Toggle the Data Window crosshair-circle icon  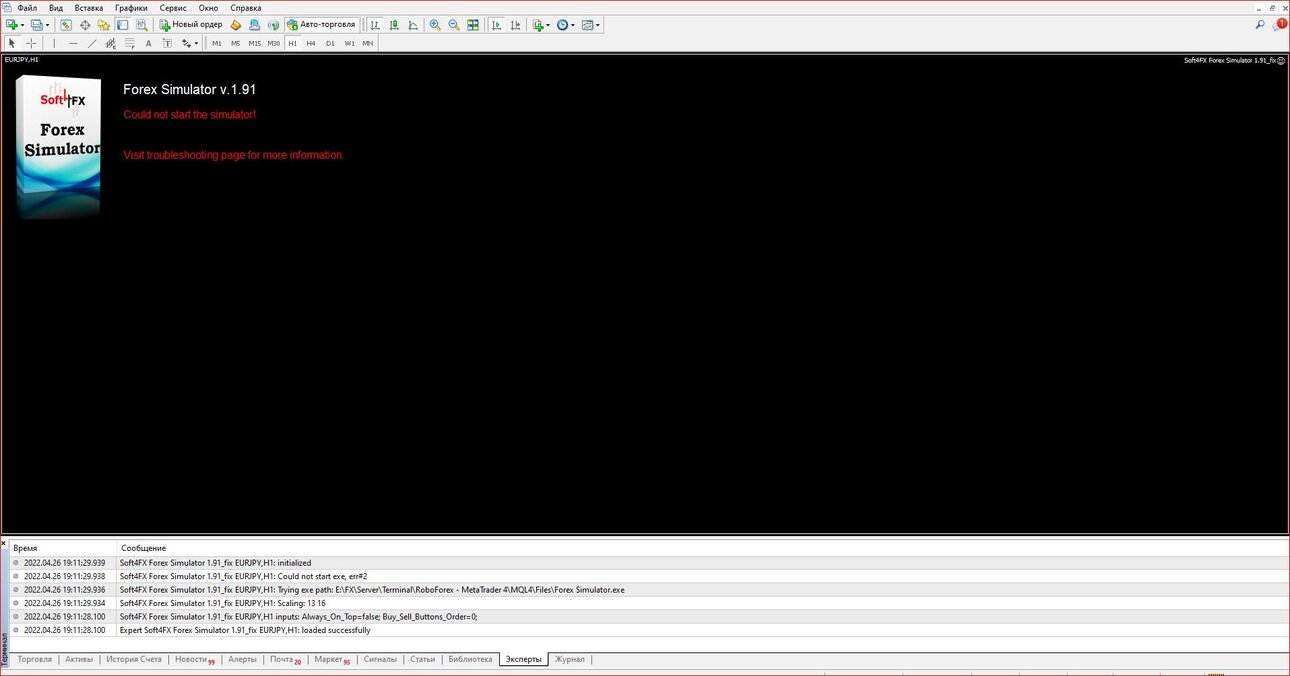tap(85, 25)
